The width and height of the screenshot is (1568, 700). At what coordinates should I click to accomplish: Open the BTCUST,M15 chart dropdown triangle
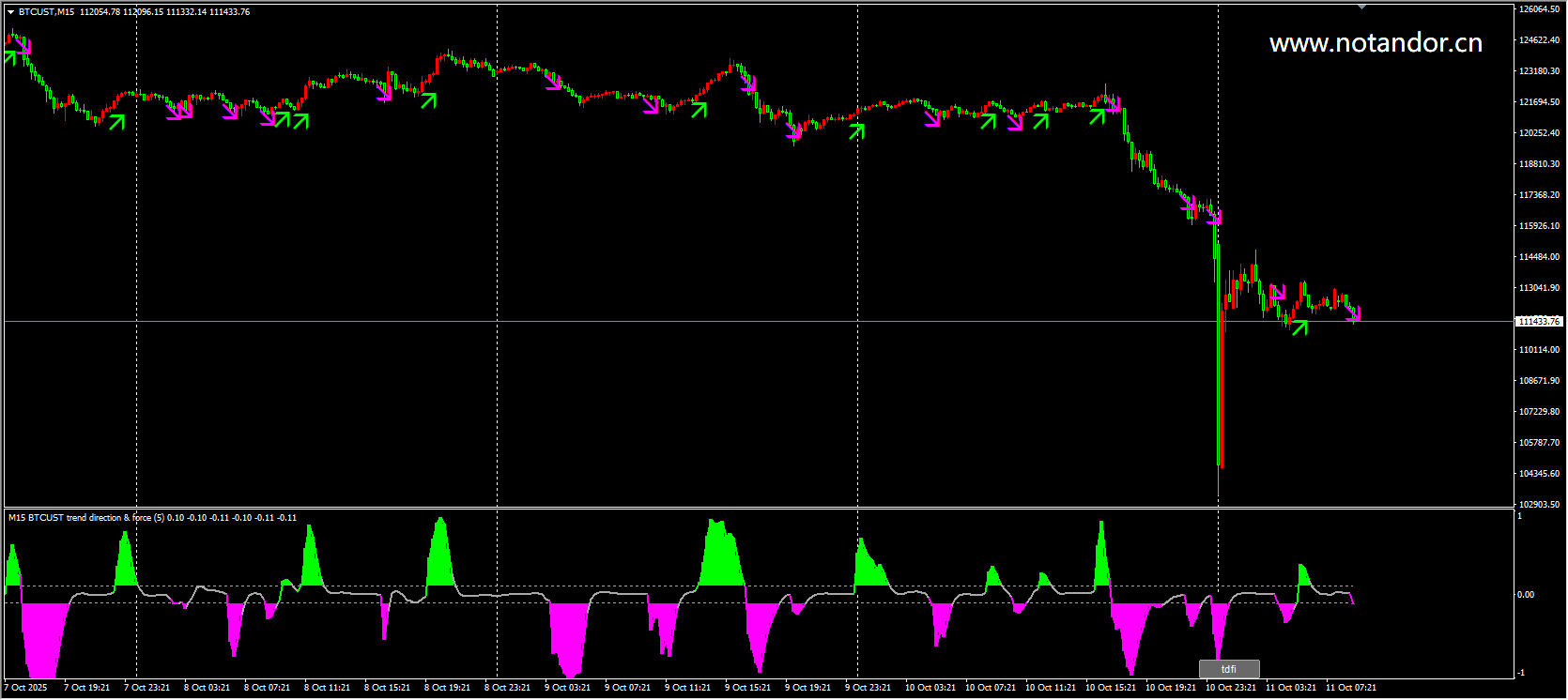point(10,12)
